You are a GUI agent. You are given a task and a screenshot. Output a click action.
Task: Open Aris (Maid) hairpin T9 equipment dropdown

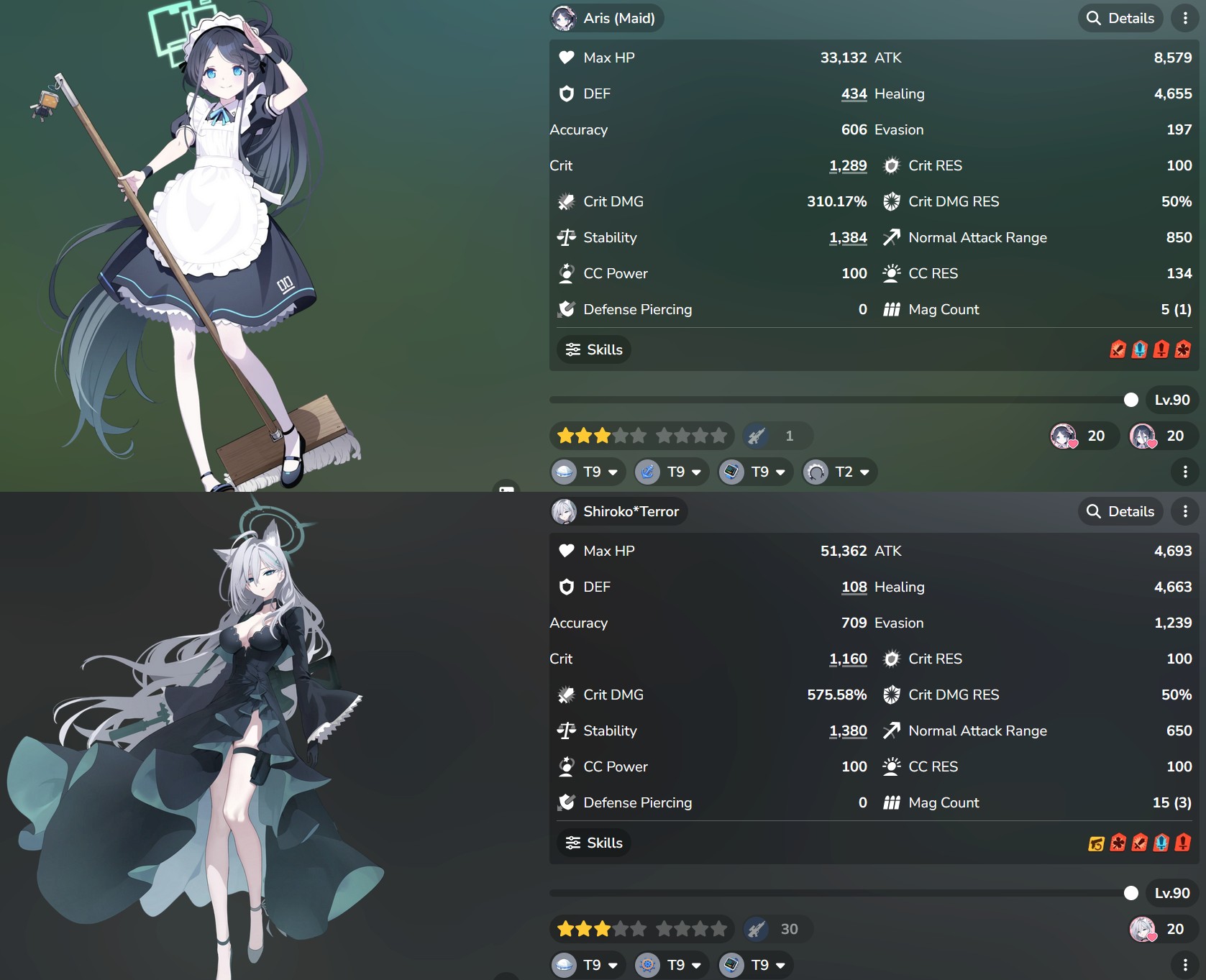pos(672,472)
